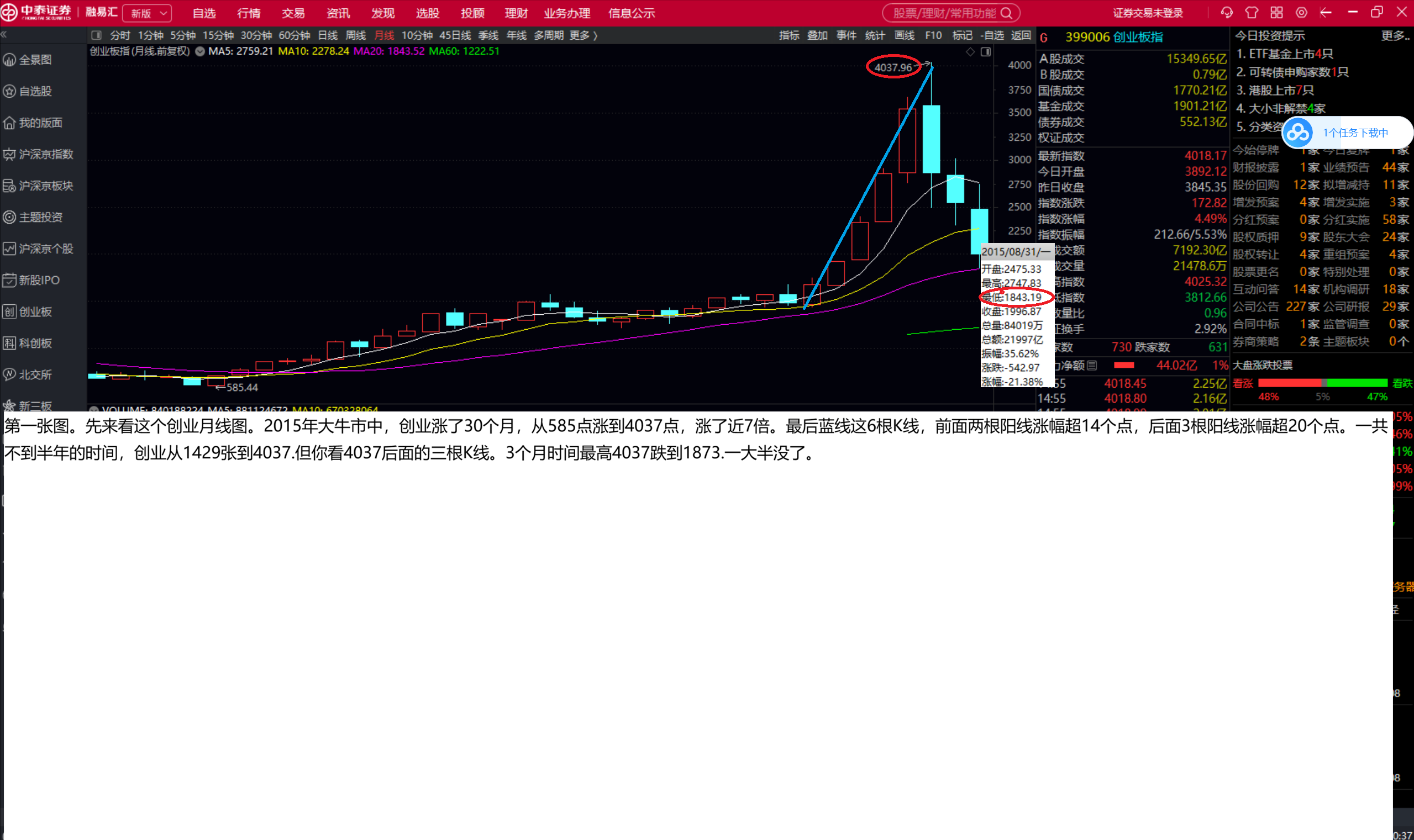The image size is (1414, 840).
Task: Open the indicator dropdown beside 创业板指(月线.前复权)
Action: [200, 51]
